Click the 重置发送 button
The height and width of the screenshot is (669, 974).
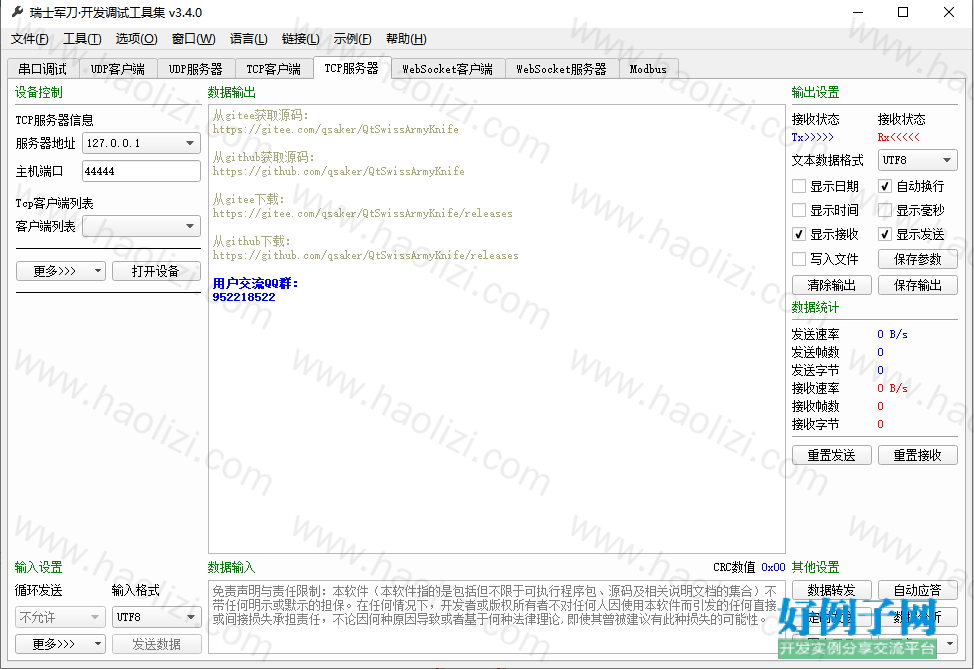tap(832, 455)
